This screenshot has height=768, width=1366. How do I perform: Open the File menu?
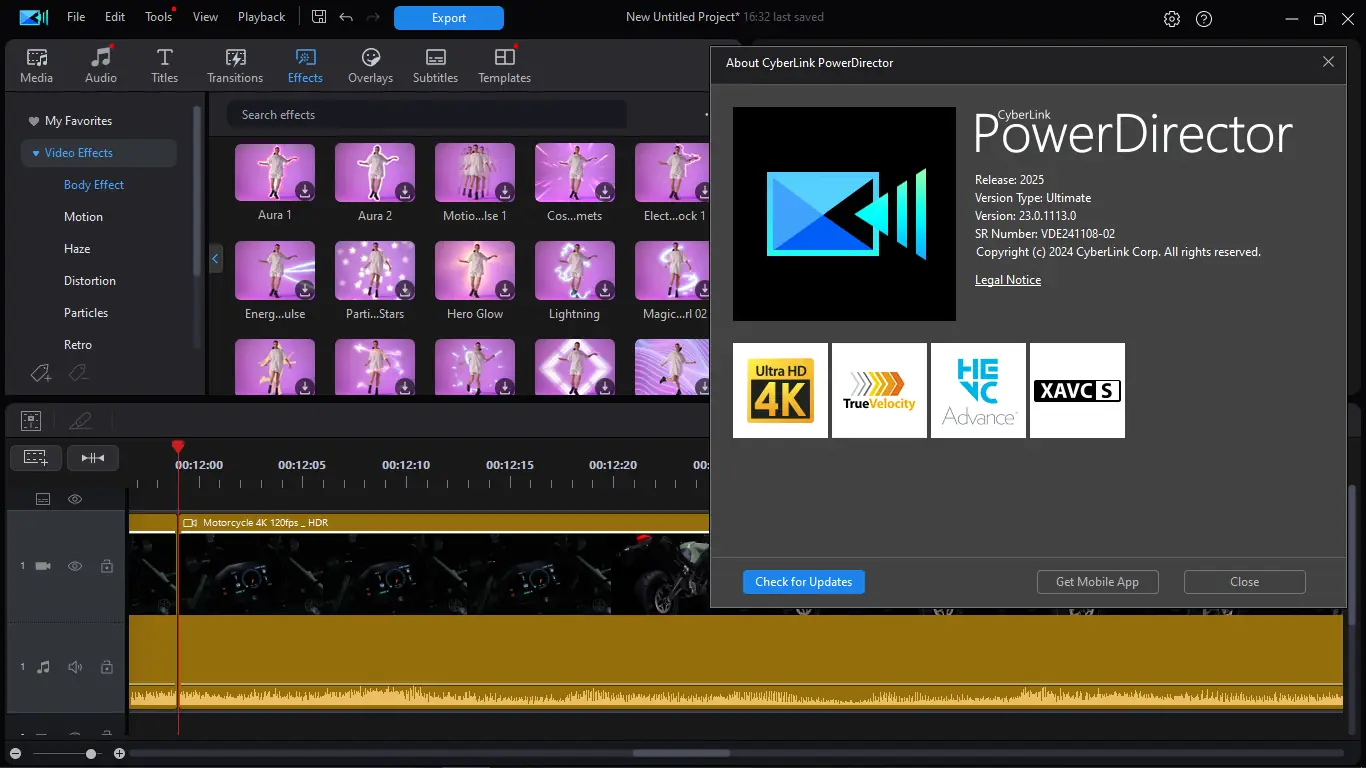(x=76, y=17)
